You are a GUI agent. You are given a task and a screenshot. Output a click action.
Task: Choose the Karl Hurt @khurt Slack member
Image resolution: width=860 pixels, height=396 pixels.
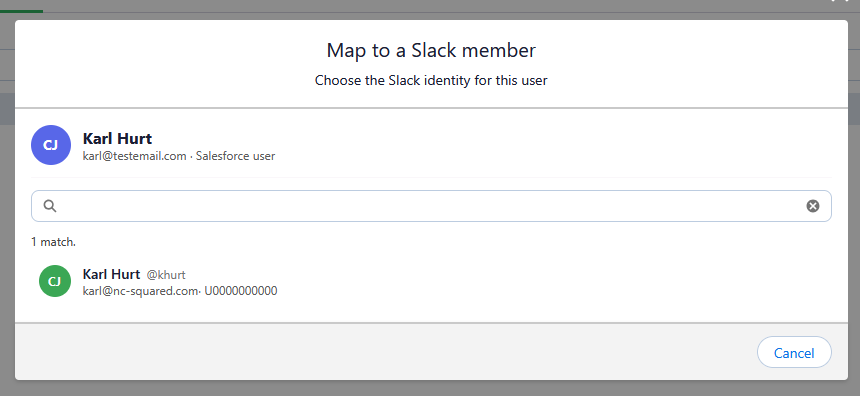pos(431,282)
